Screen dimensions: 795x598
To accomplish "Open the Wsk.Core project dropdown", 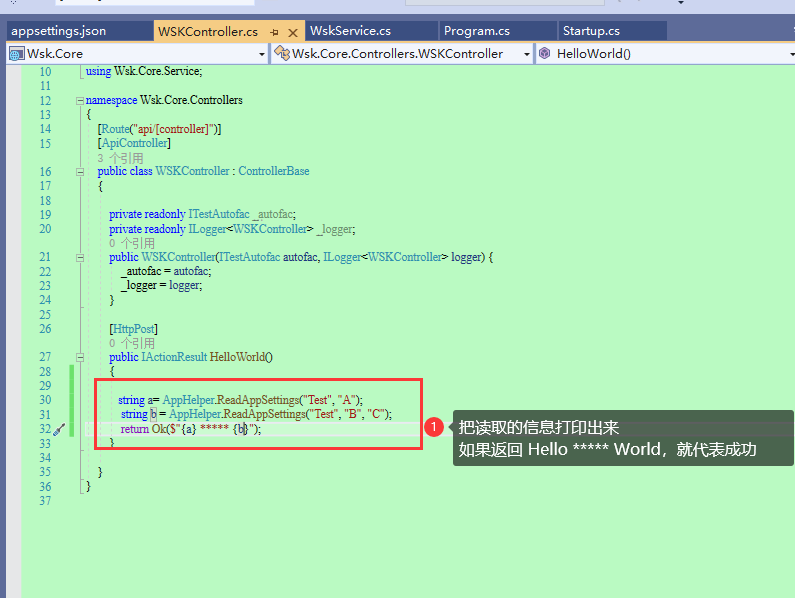I will pyautogui.click(x=262, y=54).
